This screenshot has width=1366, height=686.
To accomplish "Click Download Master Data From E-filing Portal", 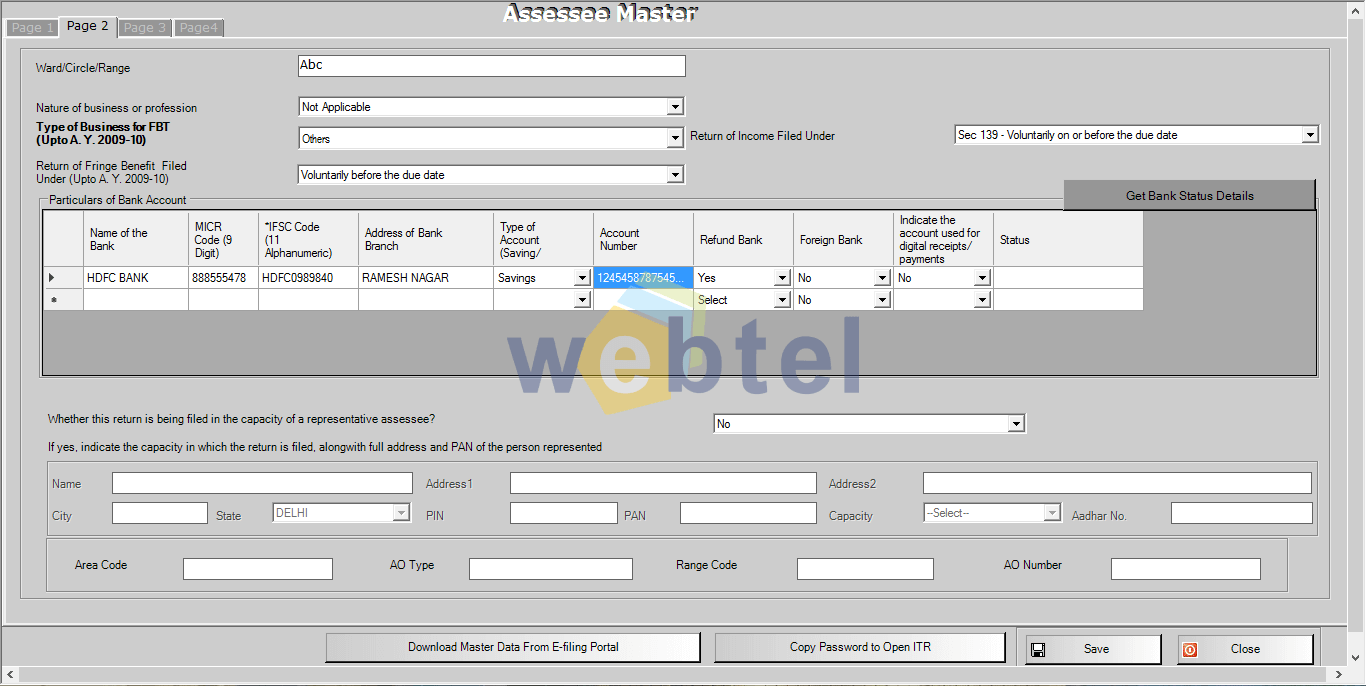I will [513, 648].
